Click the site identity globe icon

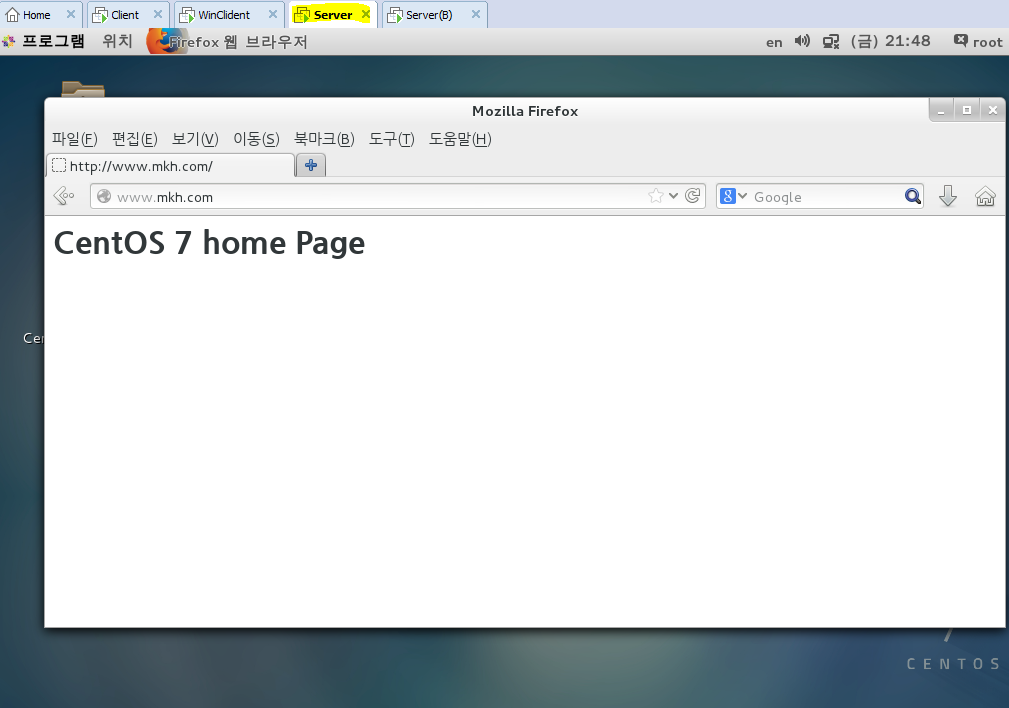(x=104, y=196)
